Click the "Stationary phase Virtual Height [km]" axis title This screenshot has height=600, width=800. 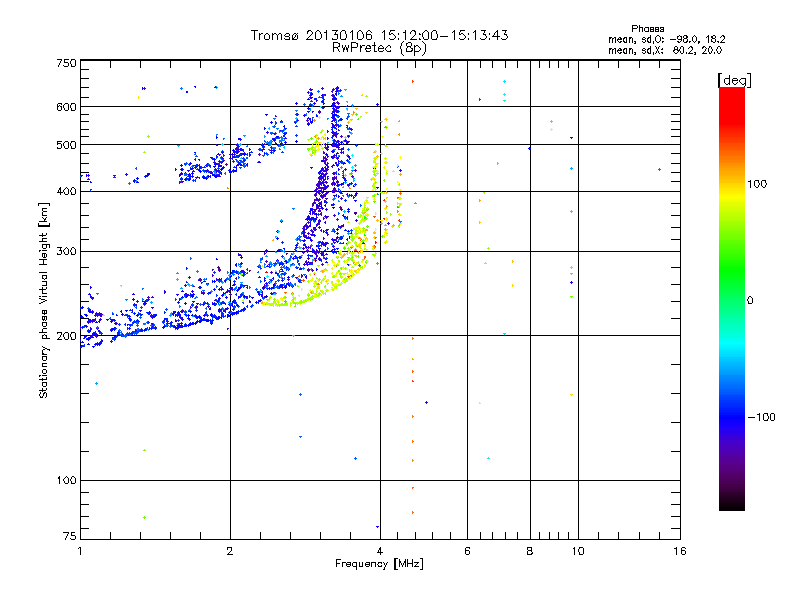[x=44, y=300]
